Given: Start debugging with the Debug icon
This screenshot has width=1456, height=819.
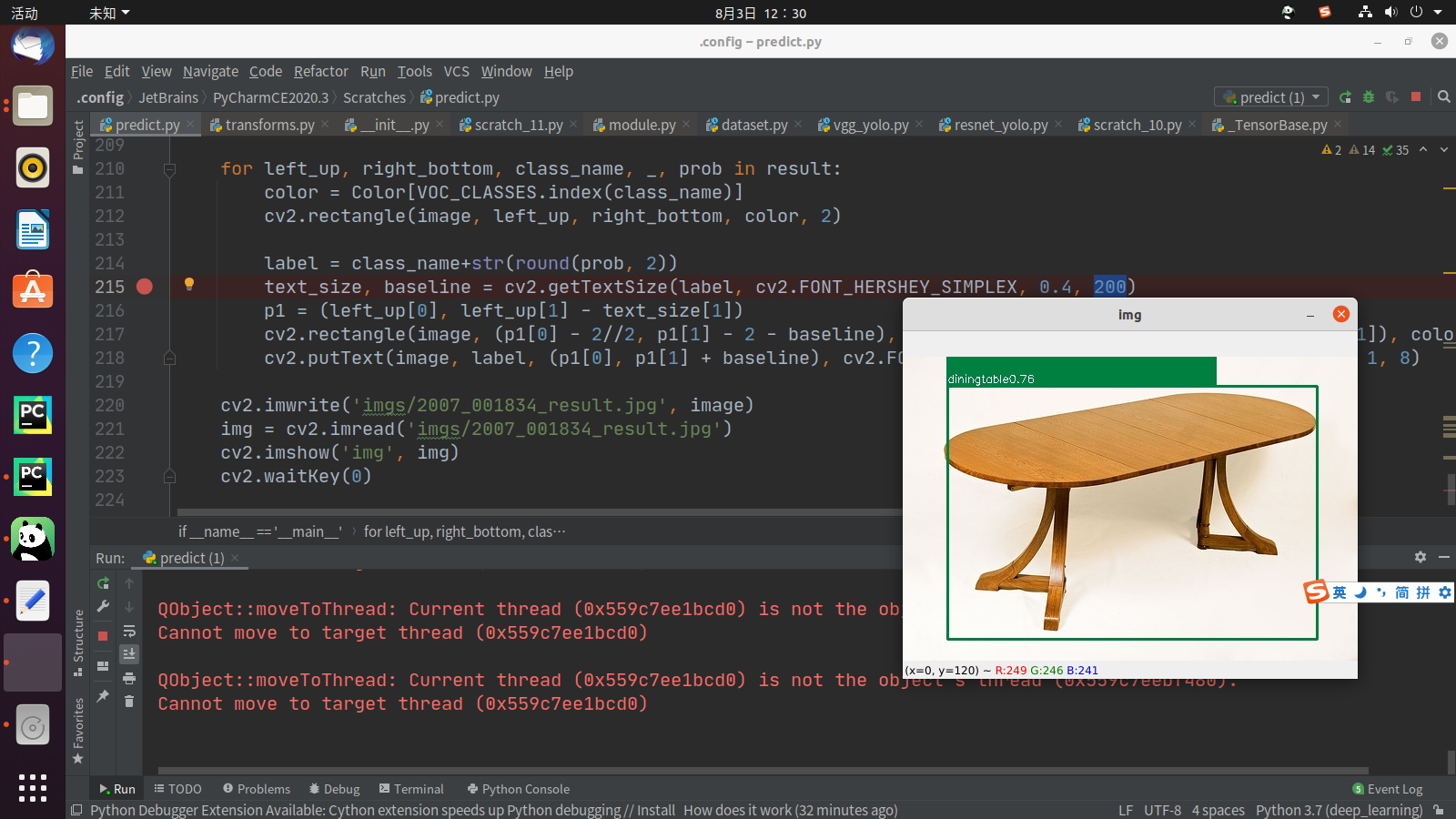Looking at the screenshot, I should point(1368,97).
